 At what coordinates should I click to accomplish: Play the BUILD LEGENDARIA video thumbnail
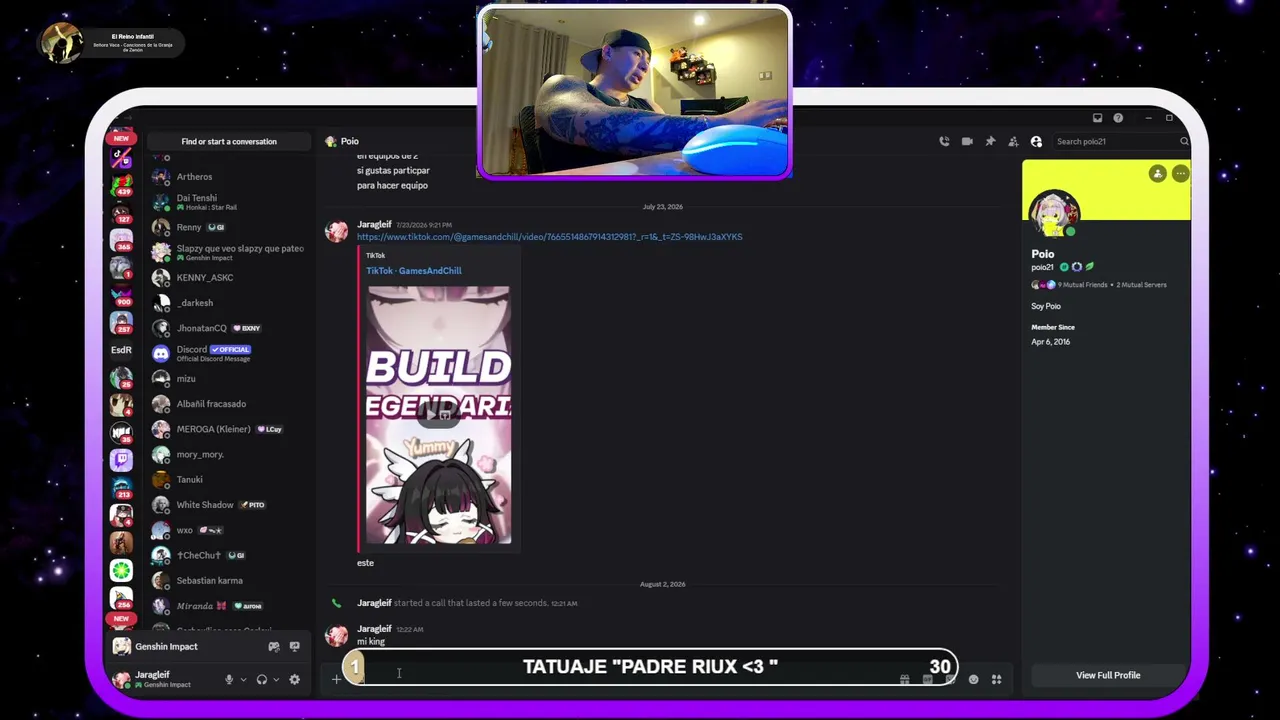coord(439,415)
